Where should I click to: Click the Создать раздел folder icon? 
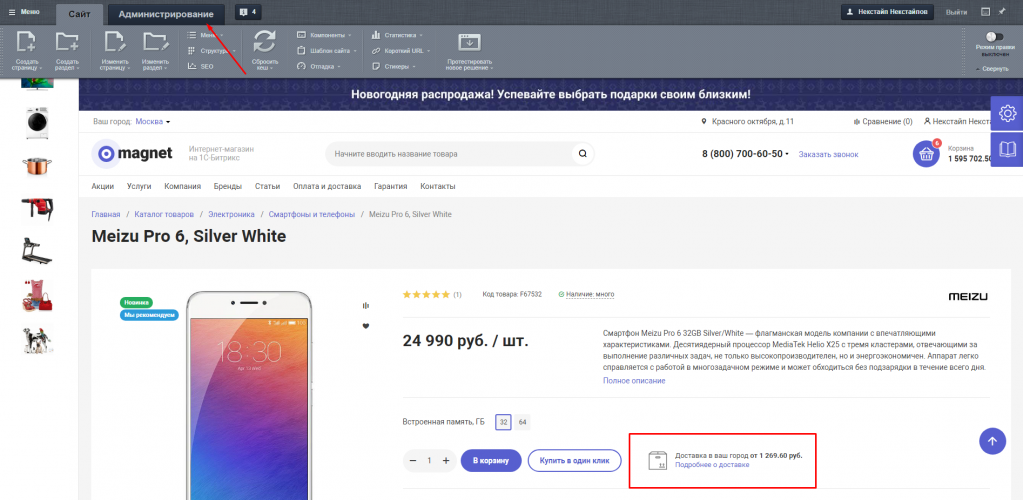[x=67, y=42]
